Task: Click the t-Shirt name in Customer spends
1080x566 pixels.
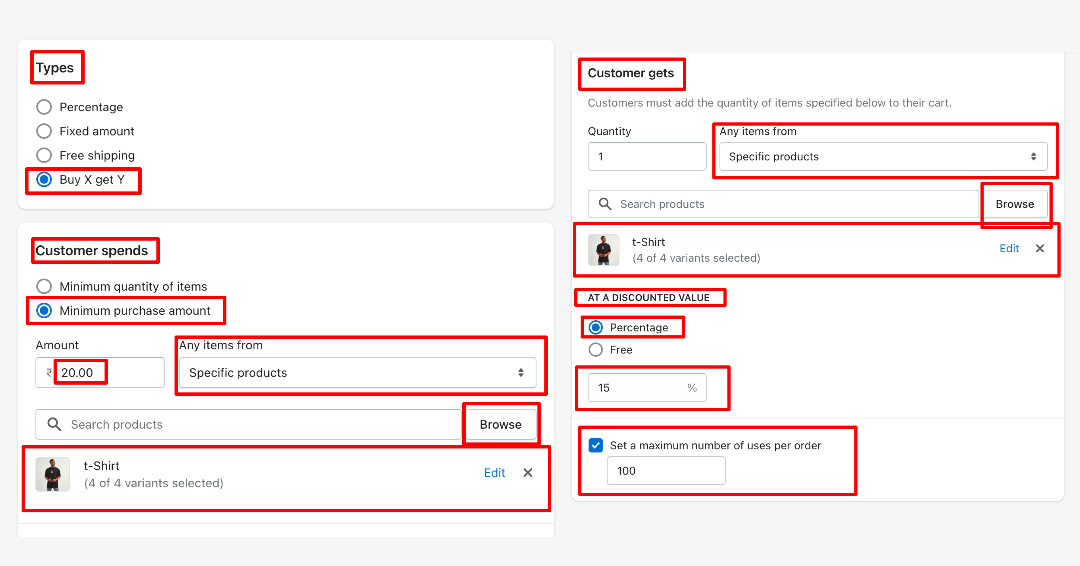Action: point(102,466)
